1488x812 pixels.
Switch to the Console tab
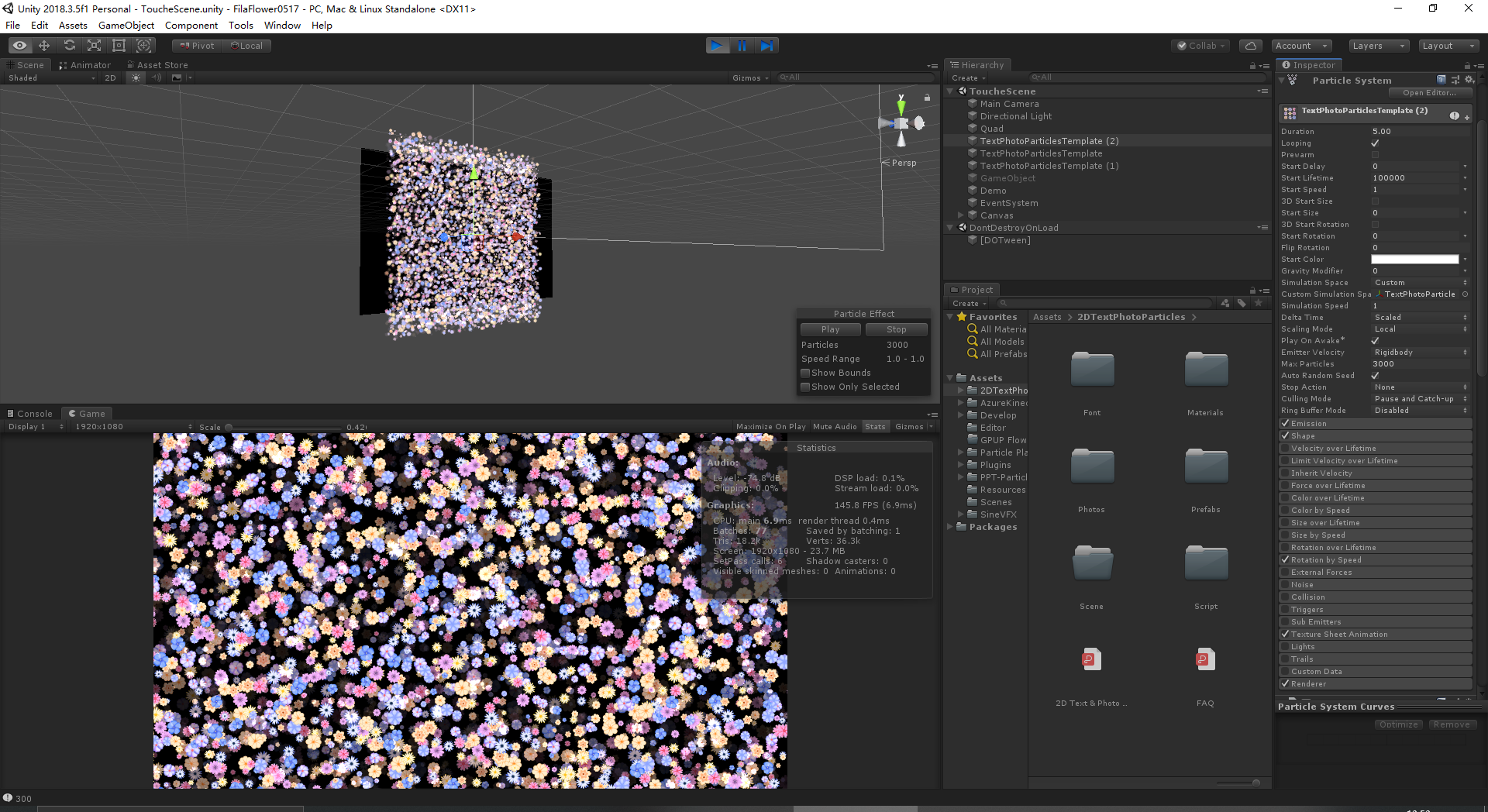click(30, 414)
